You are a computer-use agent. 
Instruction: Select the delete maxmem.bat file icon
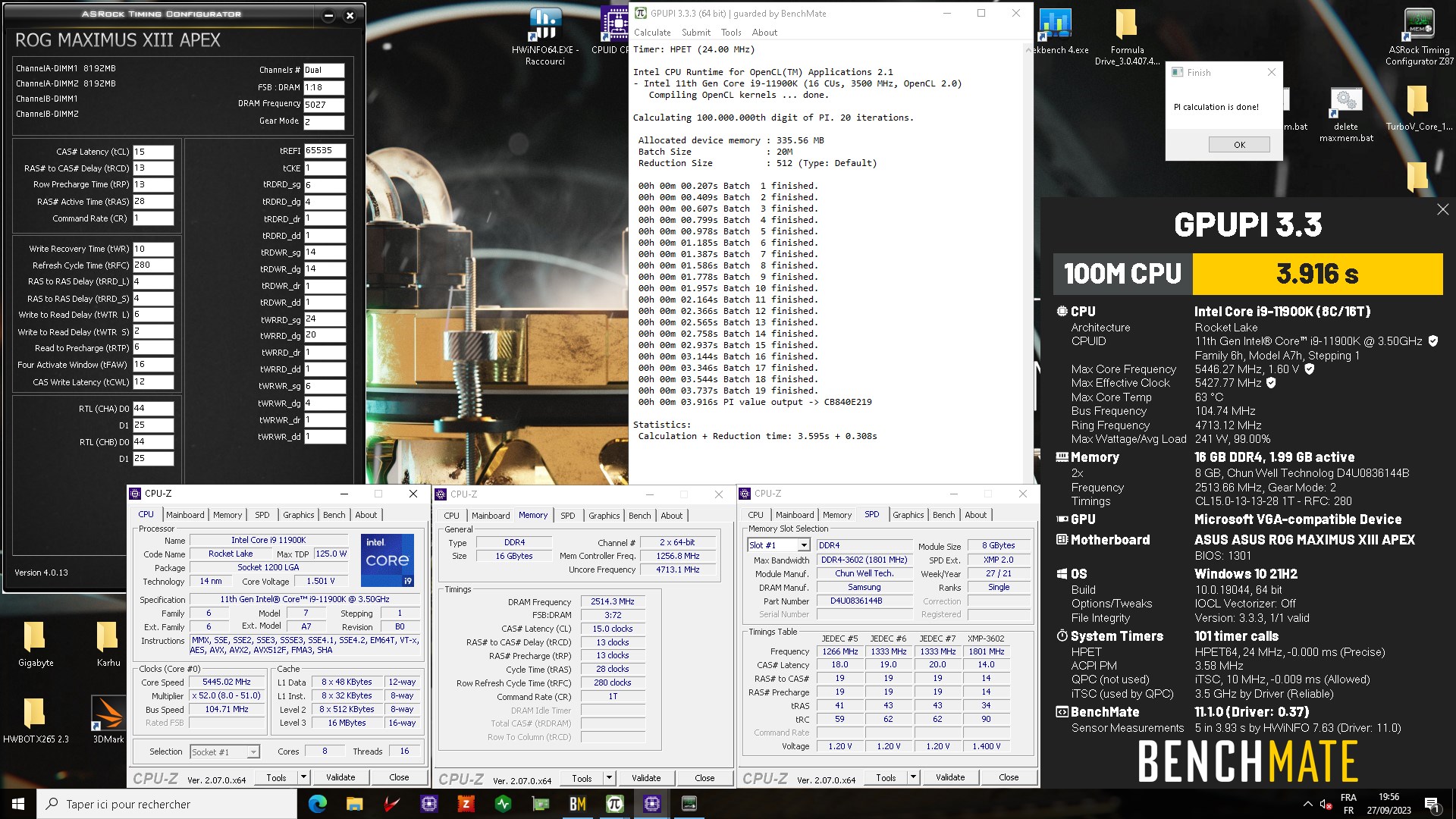[x=1346, y=115]
